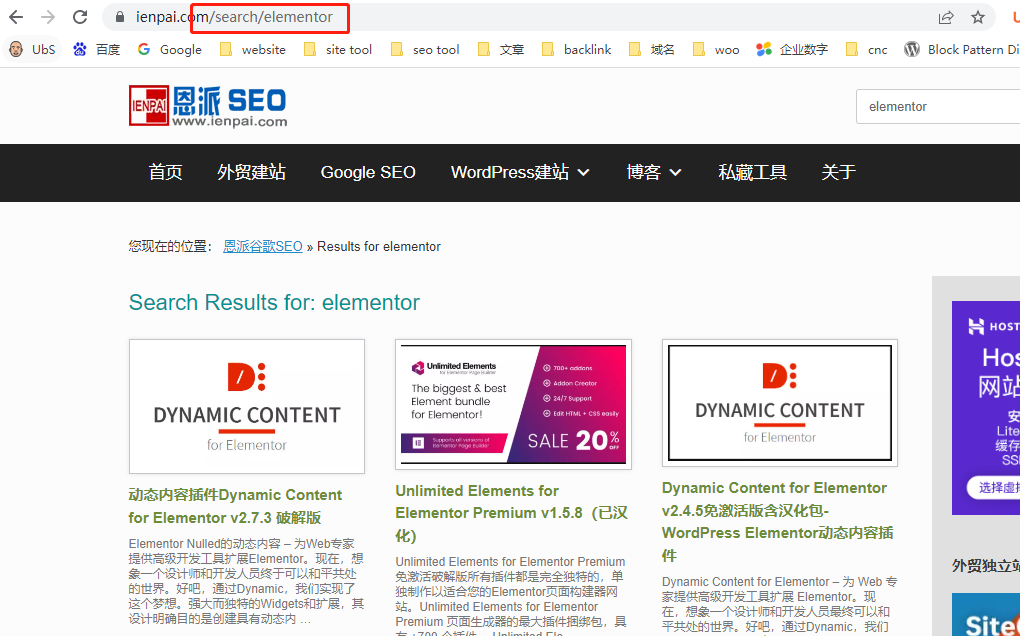
Task: Open the black-bordered Dynamic Content thumbnail
Action: [x=780, y=403]
